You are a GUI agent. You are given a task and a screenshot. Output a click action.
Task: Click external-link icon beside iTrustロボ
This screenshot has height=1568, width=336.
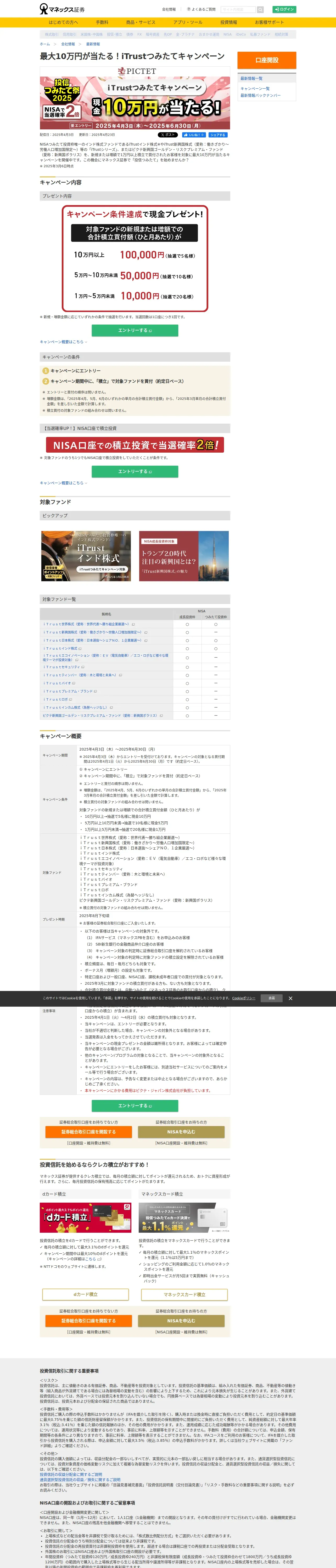71,699
